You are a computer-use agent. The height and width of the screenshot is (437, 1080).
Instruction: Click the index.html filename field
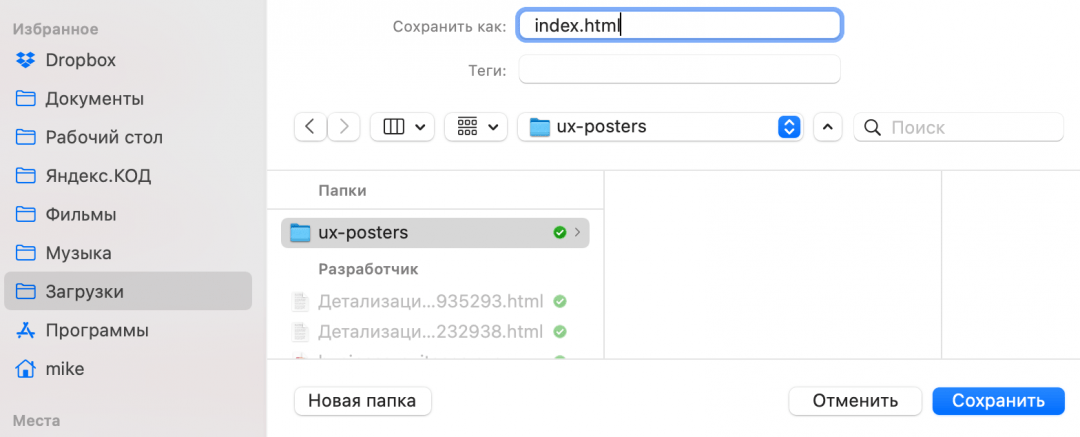pyautogui.click(x=679, y=25)
